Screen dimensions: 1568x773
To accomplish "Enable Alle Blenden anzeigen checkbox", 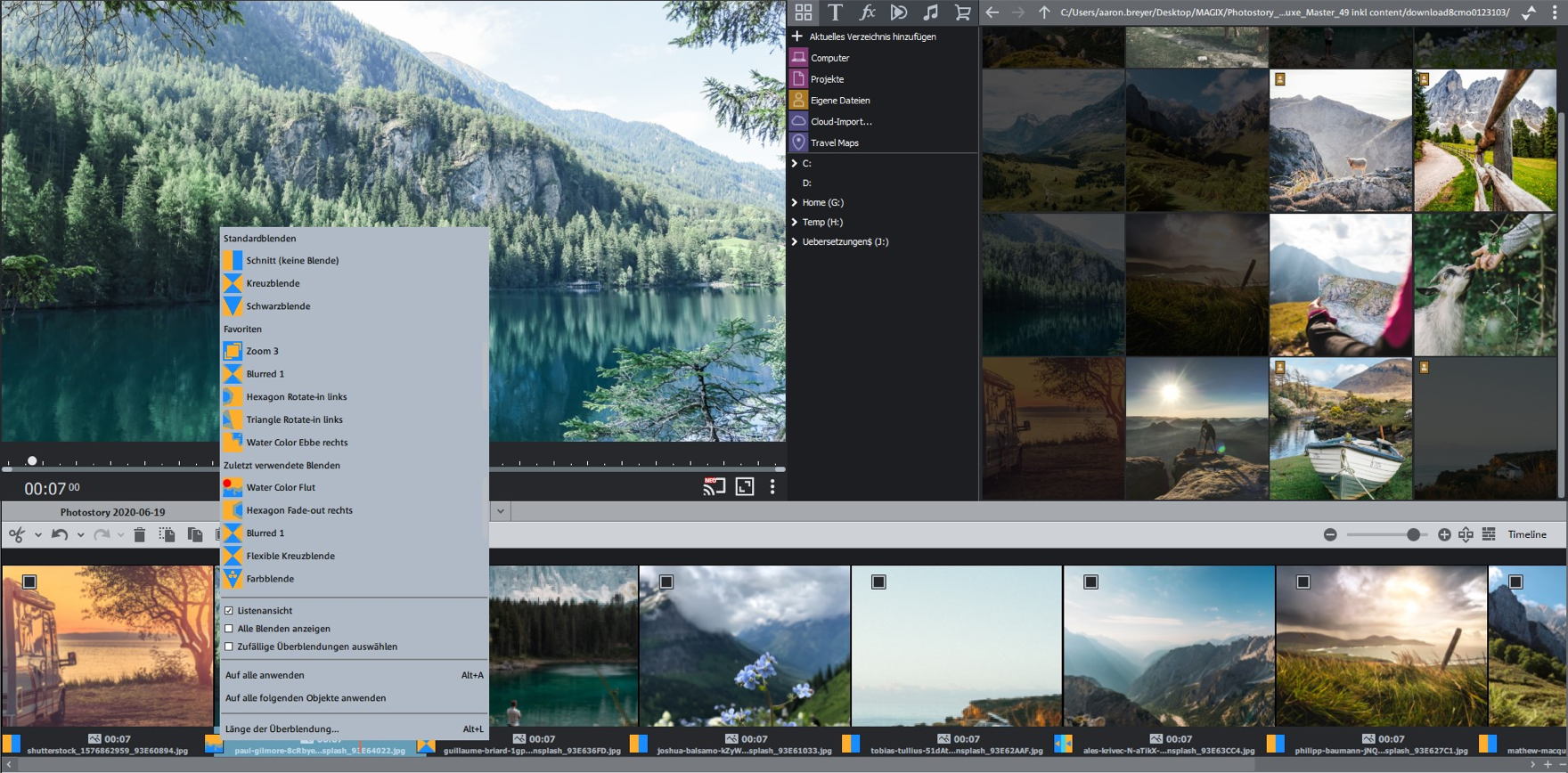I will 229,629.
